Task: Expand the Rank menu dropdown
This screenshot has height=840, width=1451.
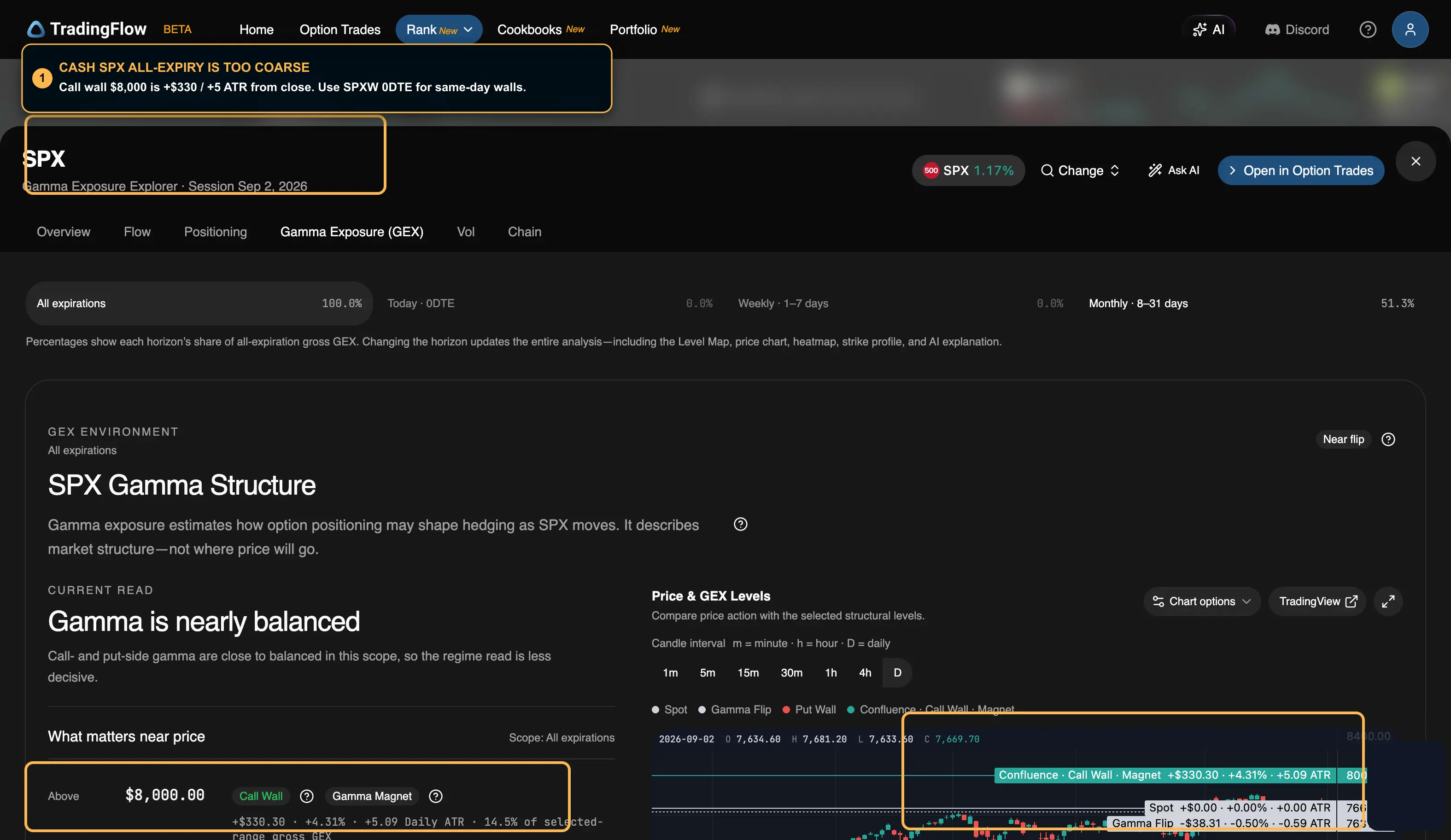Action: [x=439, y=29]
